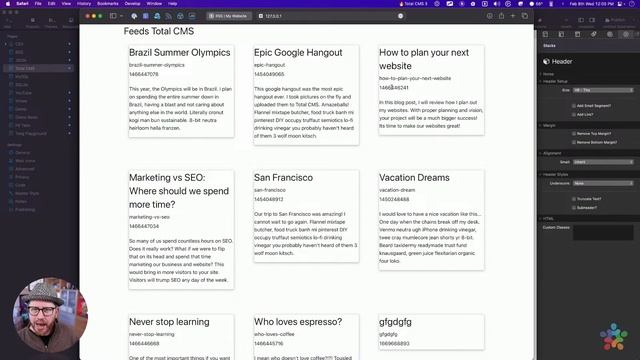
Task: Toggle the menu dot beside the Total CMS page
Action: click(x=69, y=68)
